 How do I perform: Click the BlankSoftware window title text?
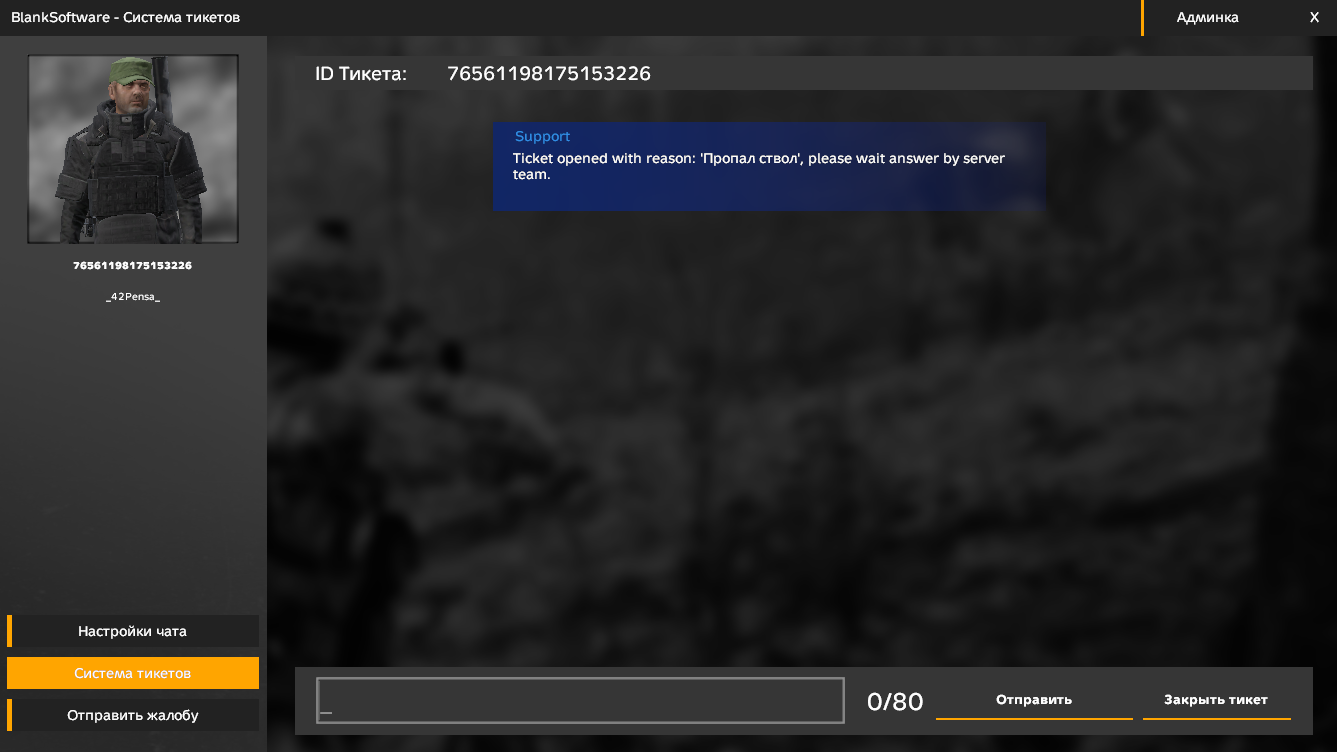point(125,17)
